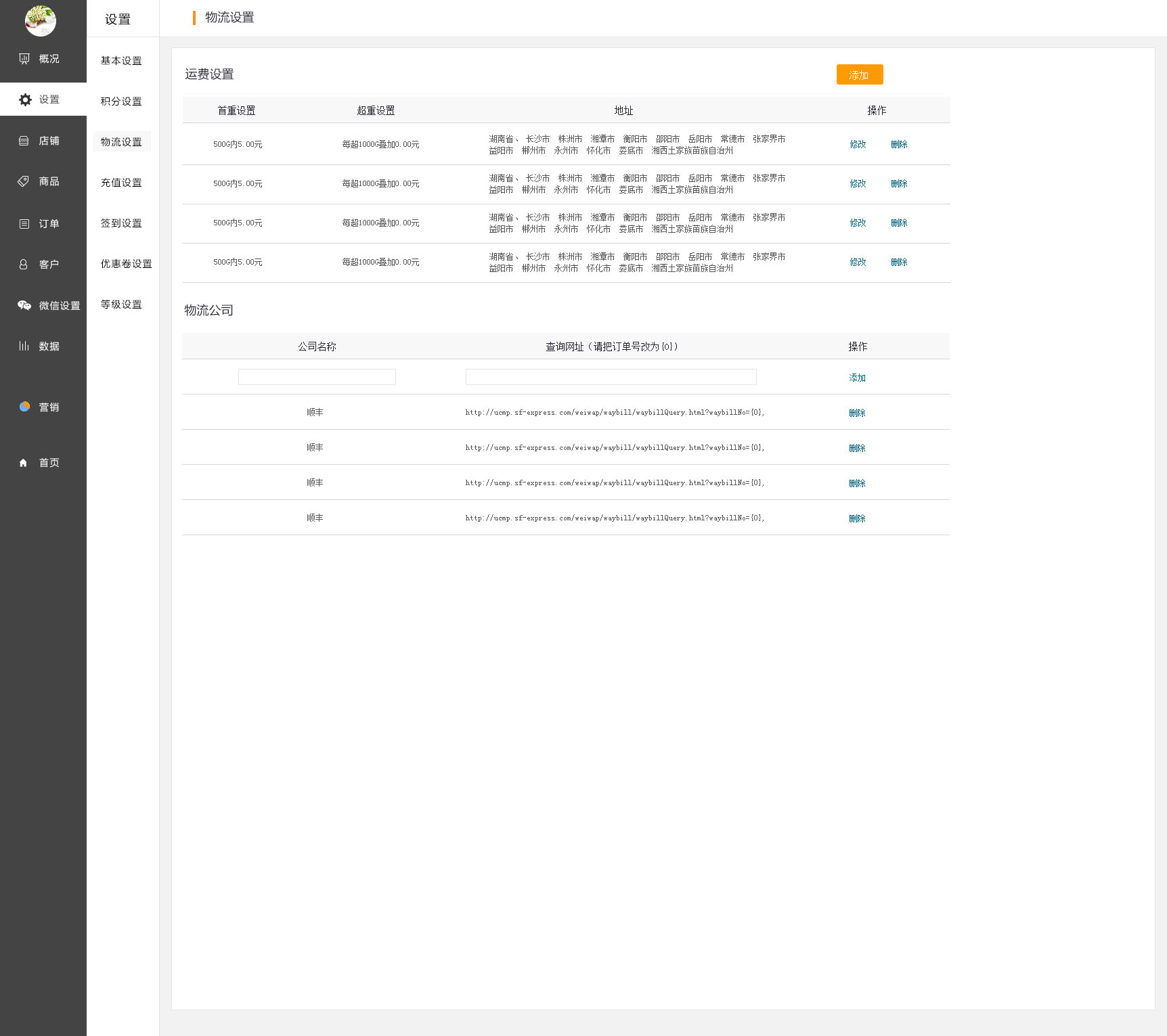This screenshot has height=1036, width=1167.
Task: Click 添加 link in logistics company row
Action: tap(857, 378)
